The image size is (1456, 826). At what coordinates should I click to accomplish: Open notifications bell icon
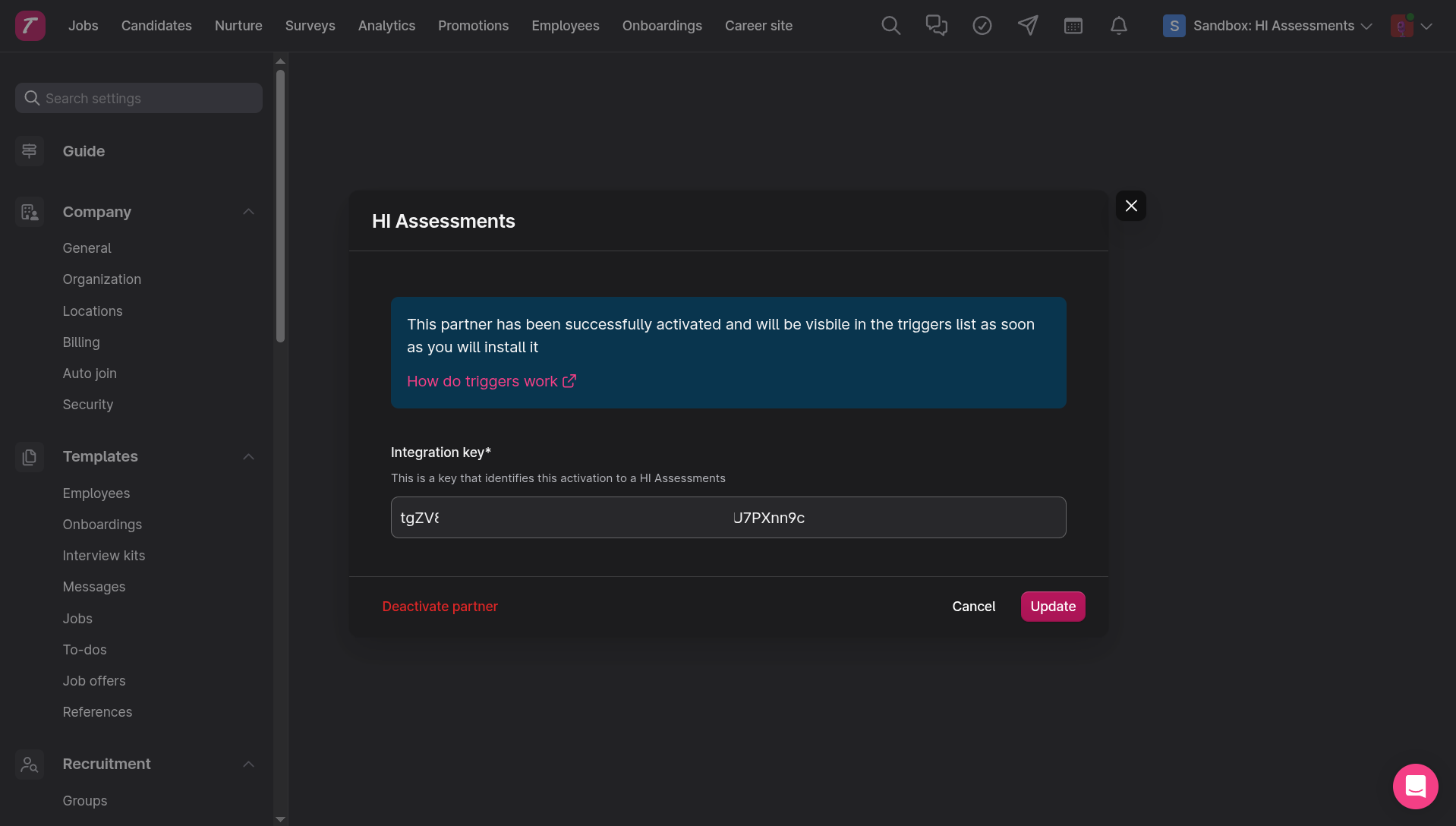1118,26
